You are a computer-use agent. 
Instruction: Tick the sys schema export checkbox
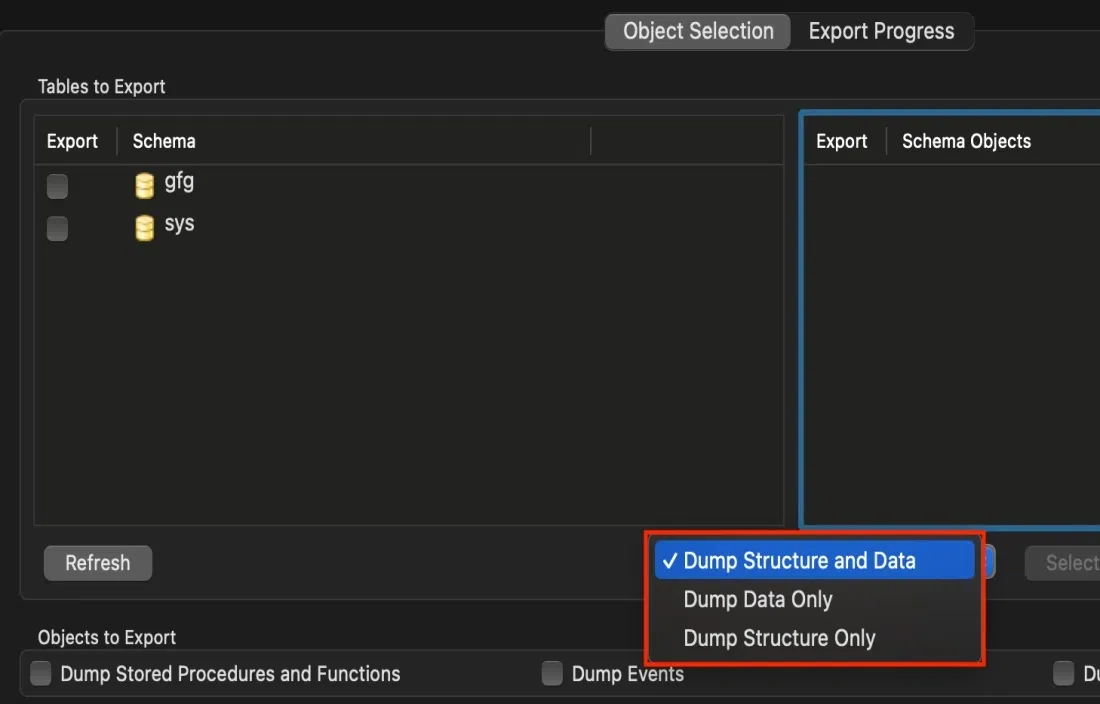click(x=58, y=228)
